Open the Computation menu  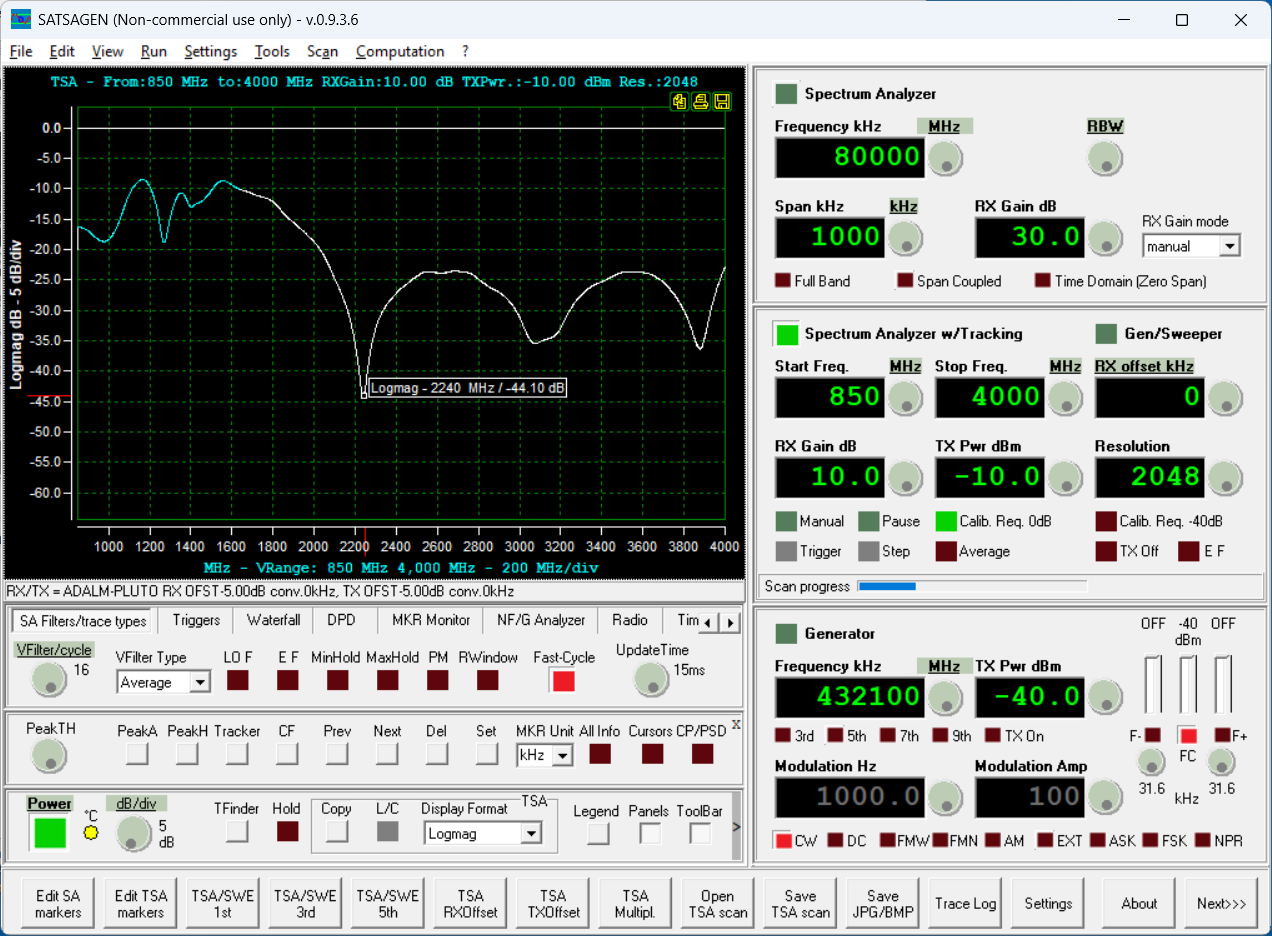400,51
